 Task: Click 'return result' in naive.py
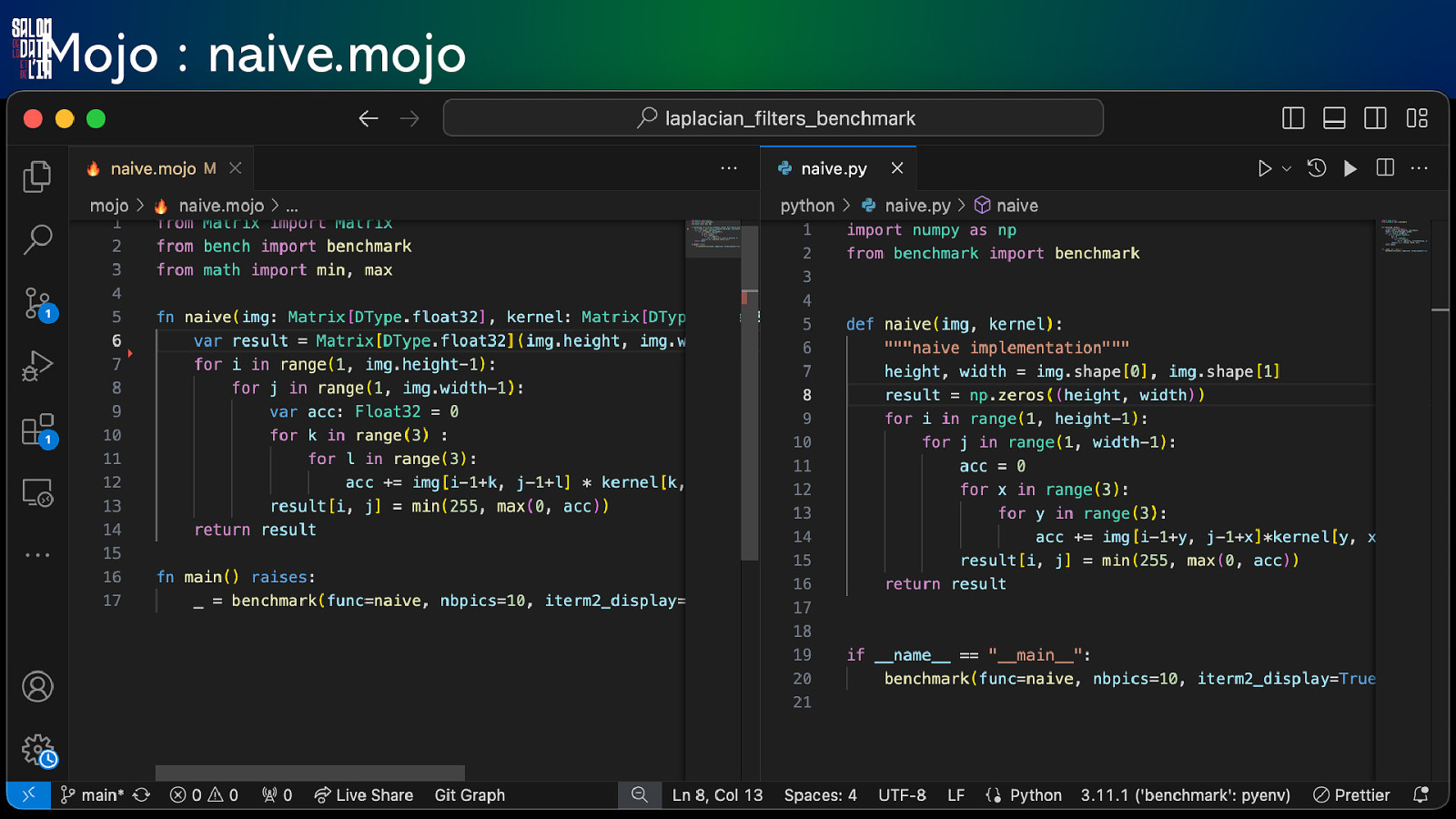point(945,584)
